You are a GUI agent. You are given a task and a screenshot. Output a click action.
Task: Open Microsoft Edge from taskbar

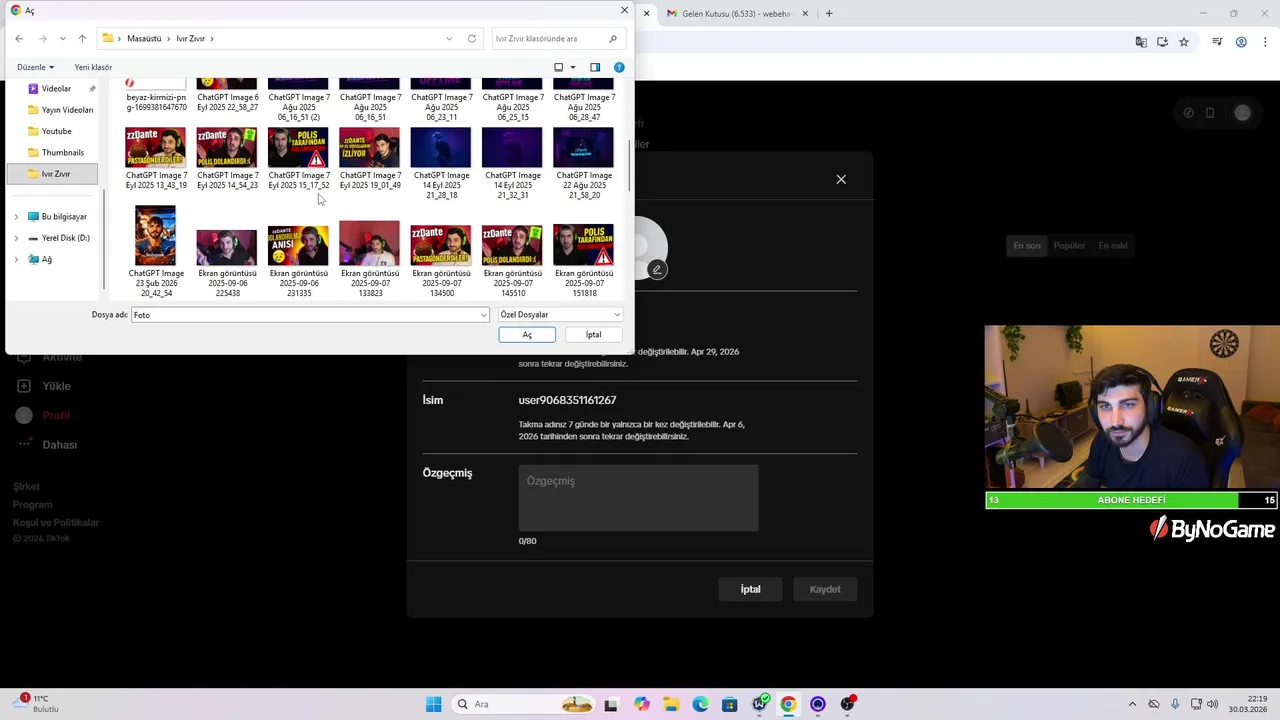(700, 704)
